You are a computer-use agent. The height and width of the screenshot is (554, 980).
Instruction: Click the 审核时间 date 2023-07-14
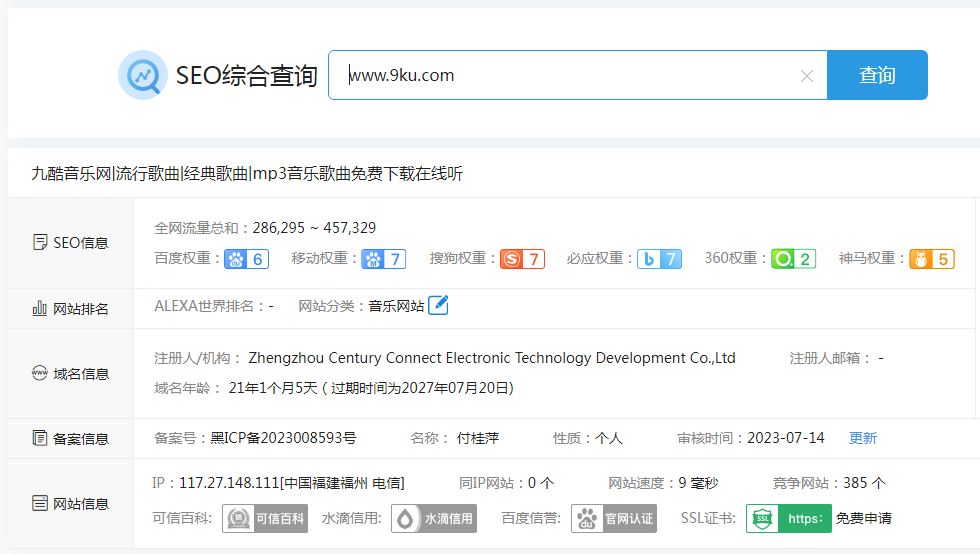point(786,438)
